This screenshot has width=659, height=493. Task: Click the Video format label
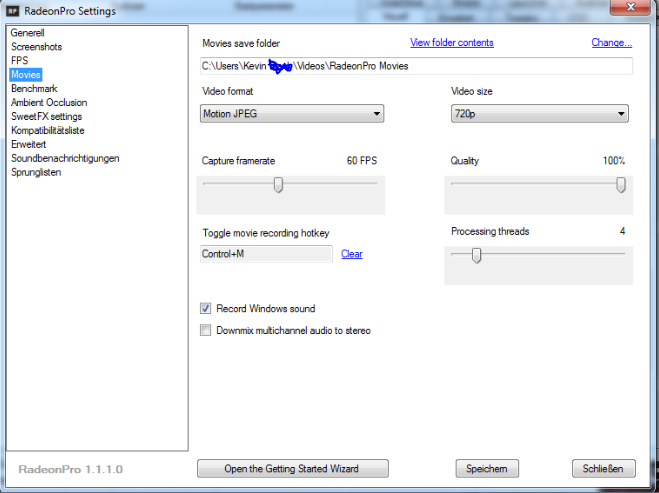pos(227,91)
